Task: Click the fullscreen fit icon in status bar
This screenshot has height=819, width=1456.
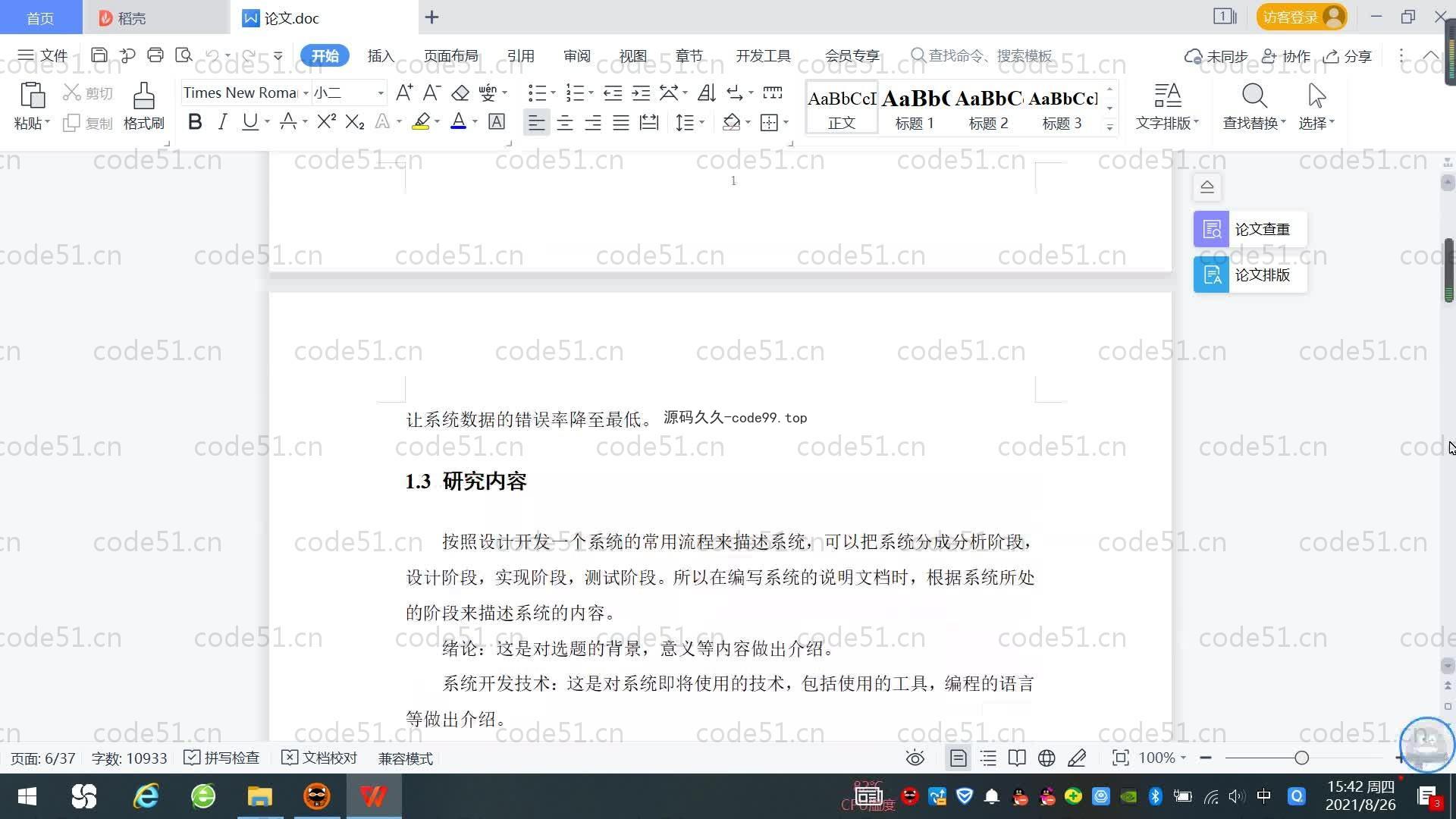Action: [1120, 758]
